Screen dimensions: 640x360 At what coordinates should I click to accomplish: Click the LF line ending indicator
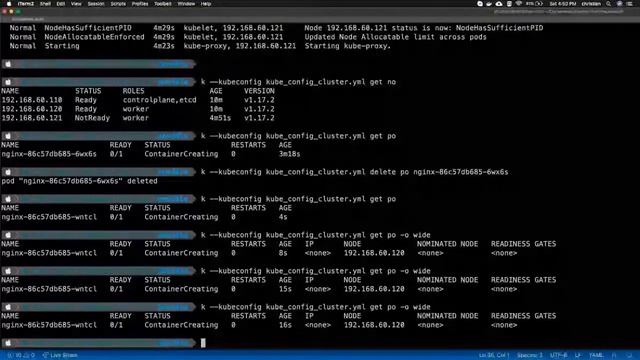point(578,355)
